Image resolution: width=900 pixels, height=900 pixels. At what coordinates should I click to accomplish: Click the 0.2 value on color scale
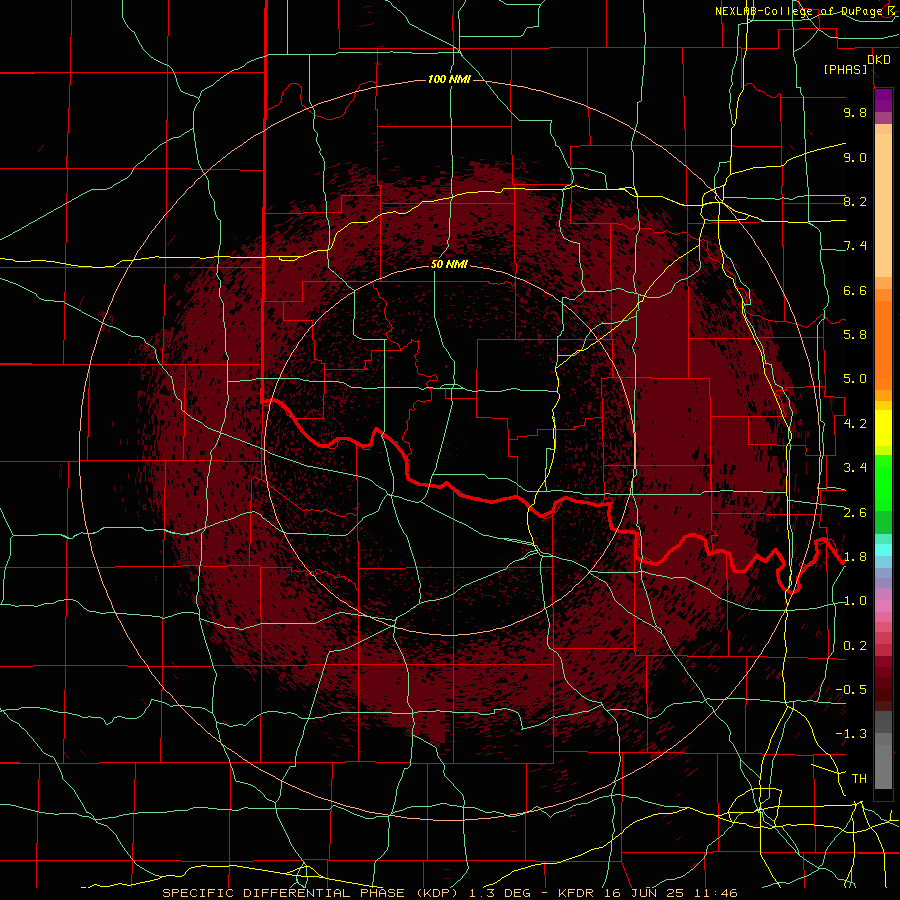coord(855,646)
